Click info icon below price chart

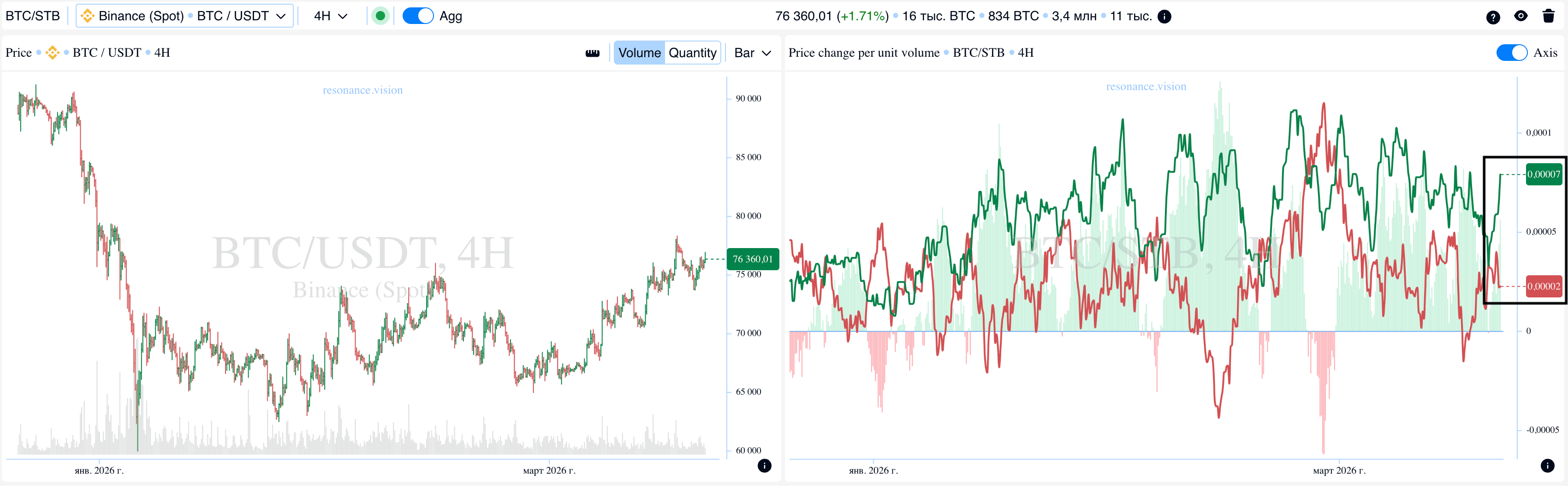(765, 466)
